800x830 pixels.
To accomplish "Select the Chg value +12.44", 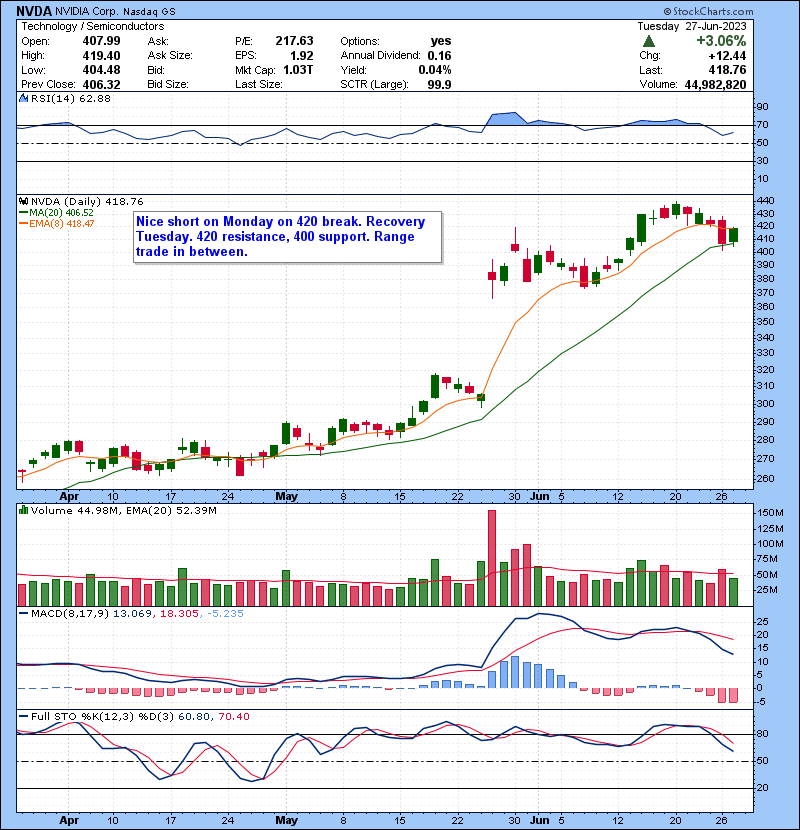I will (x=727, y=56).
